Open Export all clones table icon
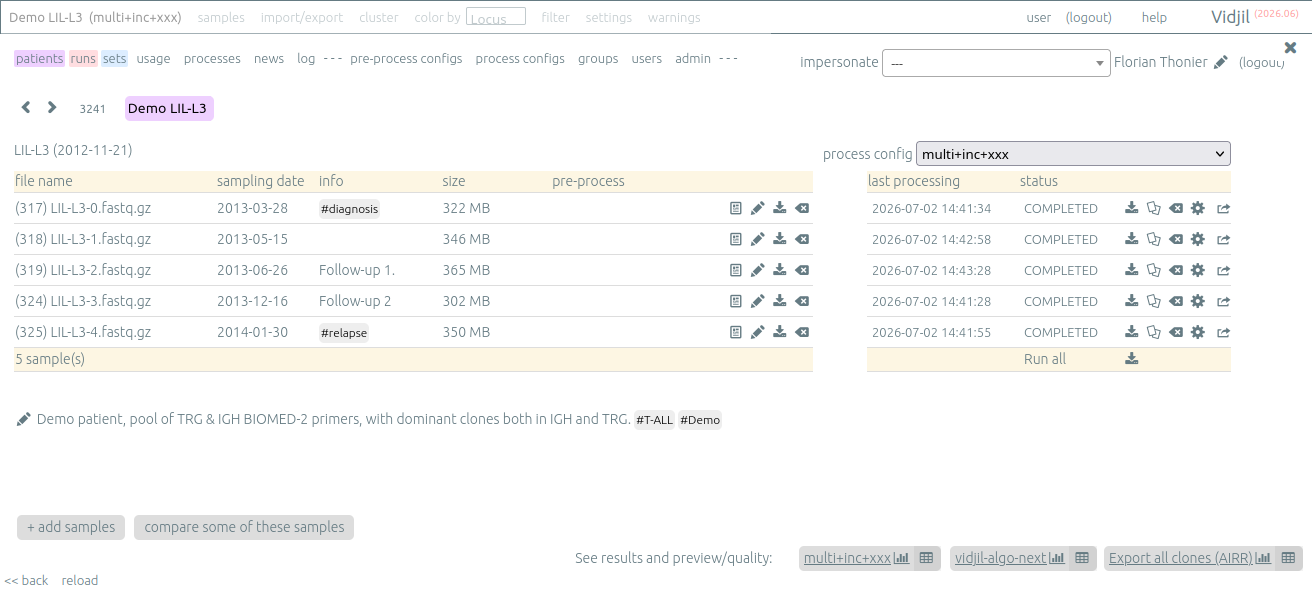The image size is (1312, 595). pyautogui.click(x=1288, y=558)
